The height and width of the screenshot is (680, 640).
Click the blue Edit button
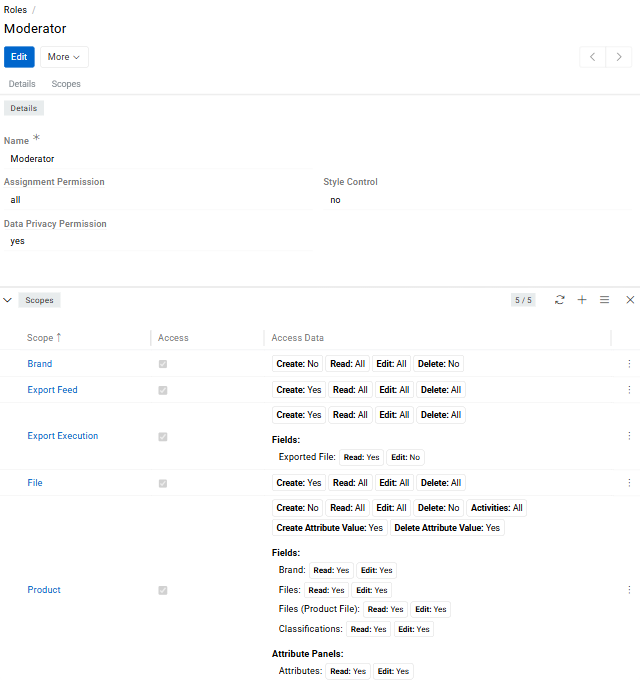click(19, 57)
